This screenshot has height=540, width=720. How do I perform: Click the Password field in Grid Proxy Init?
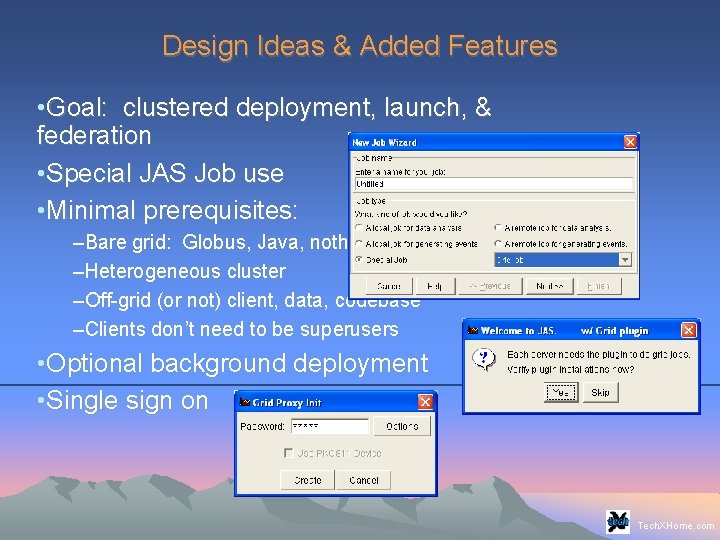point(330,427)
